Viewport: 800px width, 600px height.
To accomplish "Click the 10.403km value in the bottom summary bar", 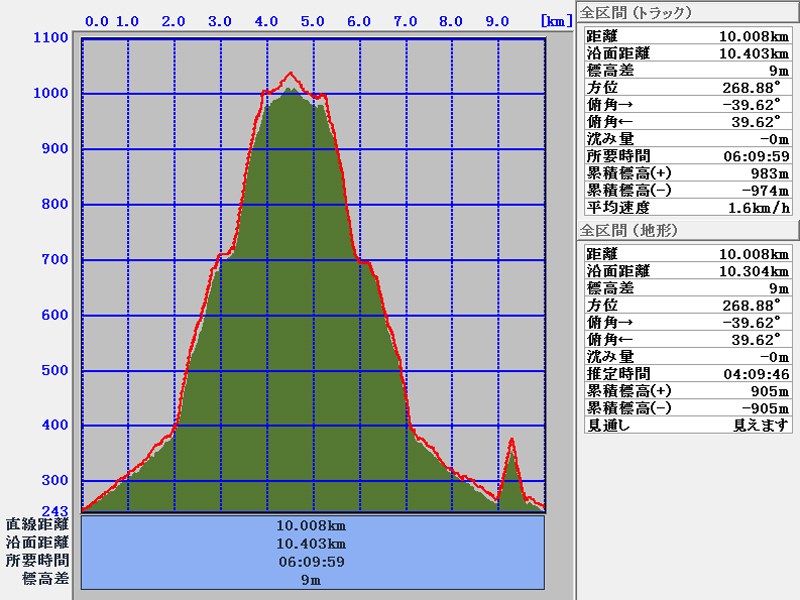I will pyautogui.click(x=312, y=543).
